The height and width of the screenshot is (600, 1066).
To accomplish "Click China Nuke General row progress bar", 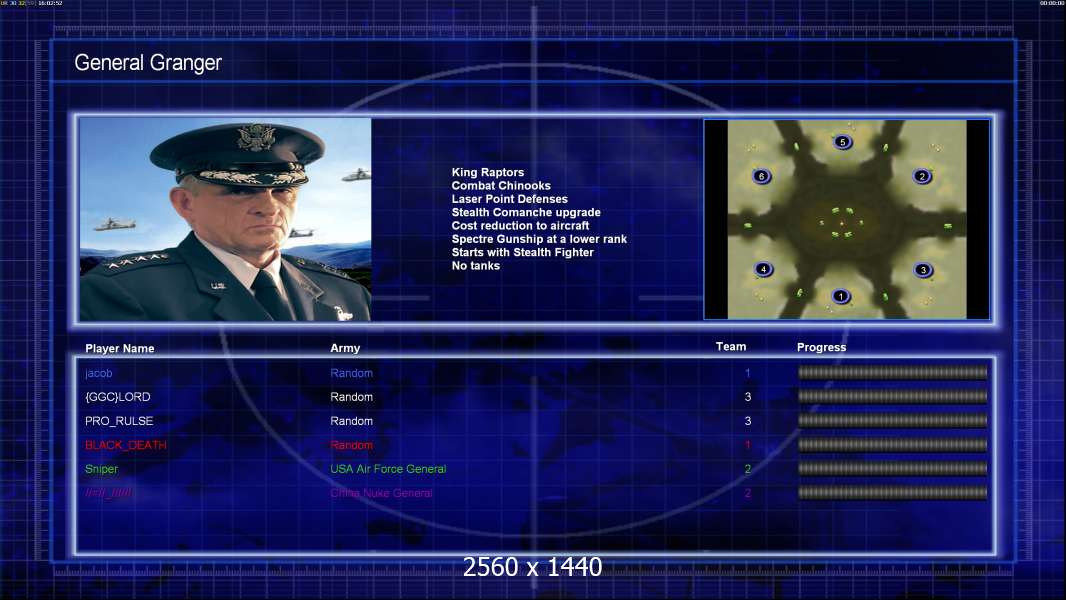I will coord(892,493).
